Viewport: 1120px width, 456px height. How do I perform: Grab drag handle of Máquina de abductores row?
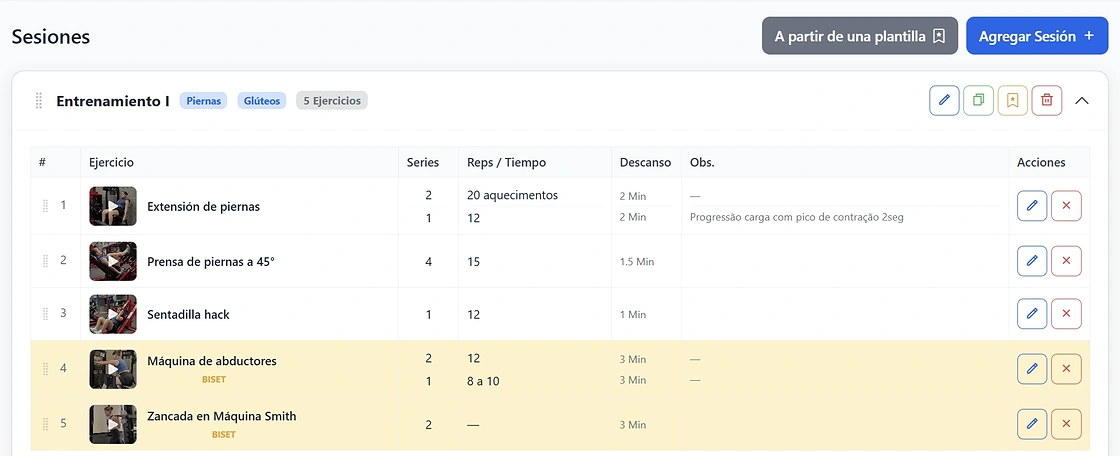[46, 369]
